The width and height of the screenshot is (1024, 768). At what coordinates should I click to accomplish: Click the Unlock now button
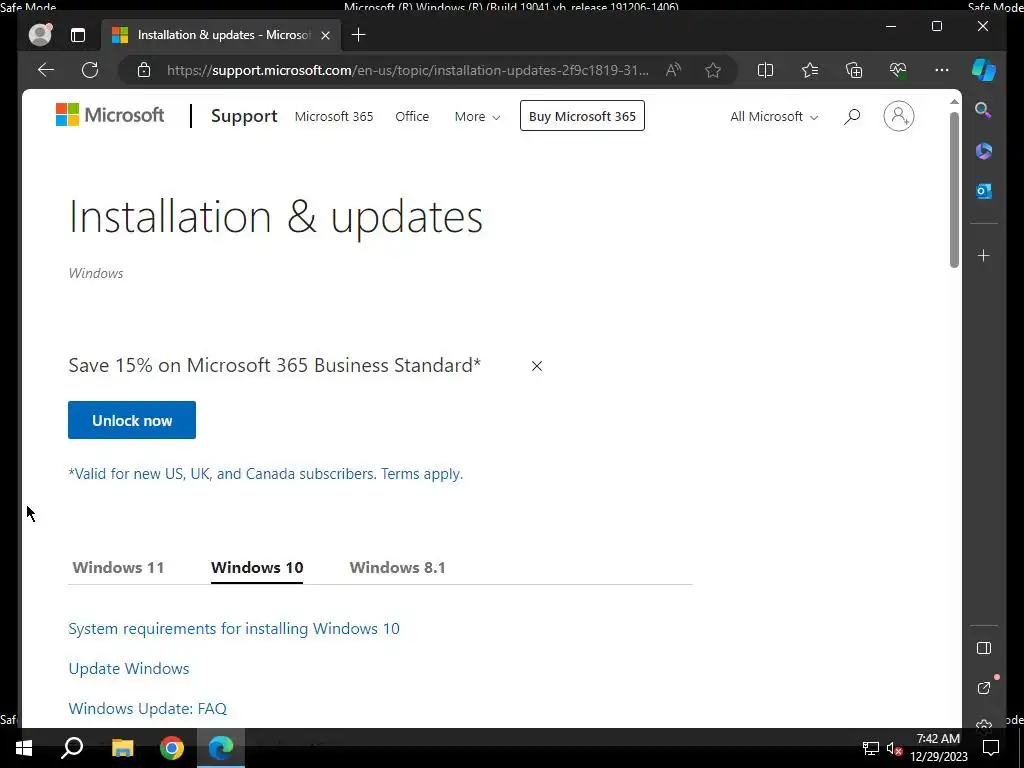coord(132,420)
